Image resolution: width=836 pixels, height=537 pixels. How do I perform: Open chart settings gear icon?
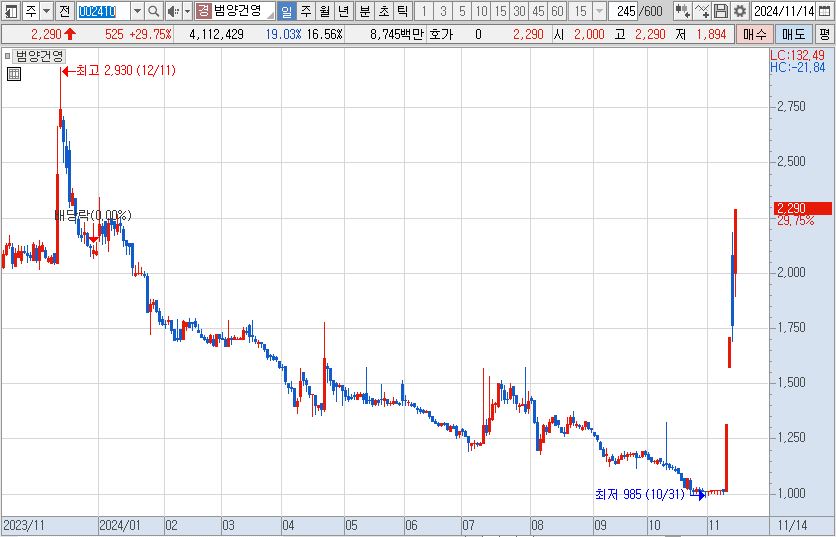[739, 11]
